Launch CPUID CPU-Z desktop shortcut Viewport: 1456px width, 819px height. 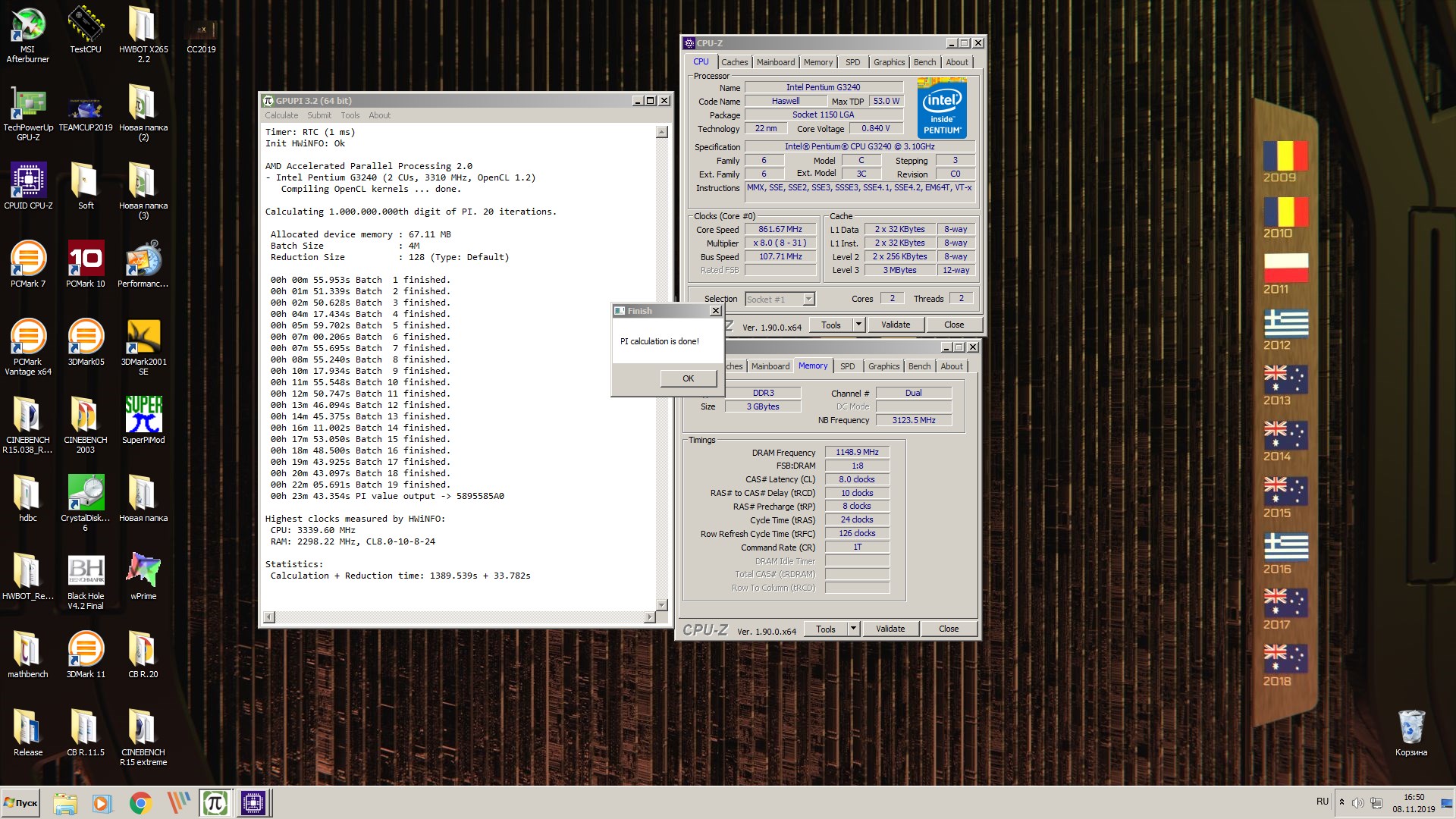[x=28, y=186]
